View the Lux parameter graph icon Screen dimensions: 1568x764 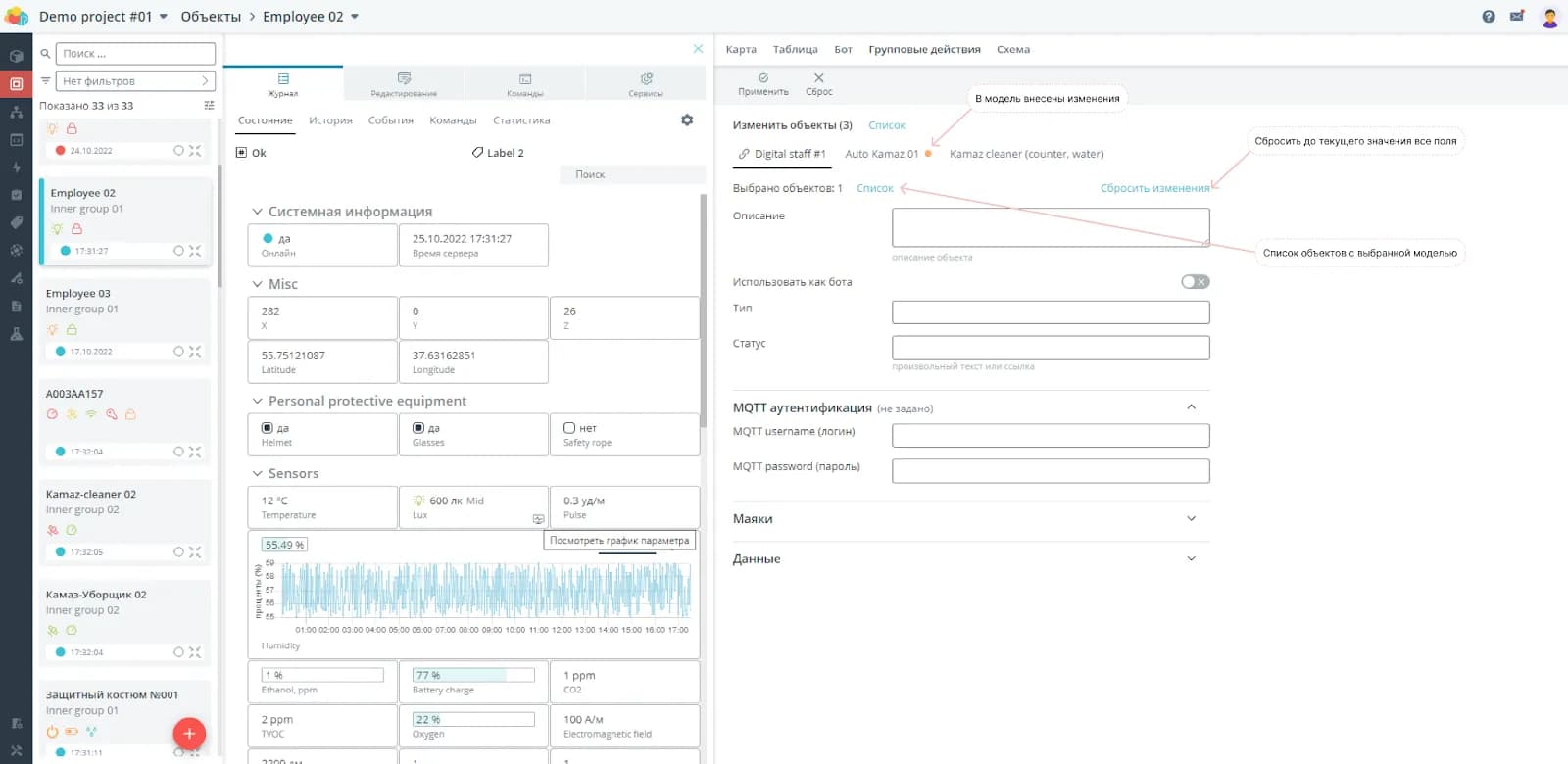538,519
